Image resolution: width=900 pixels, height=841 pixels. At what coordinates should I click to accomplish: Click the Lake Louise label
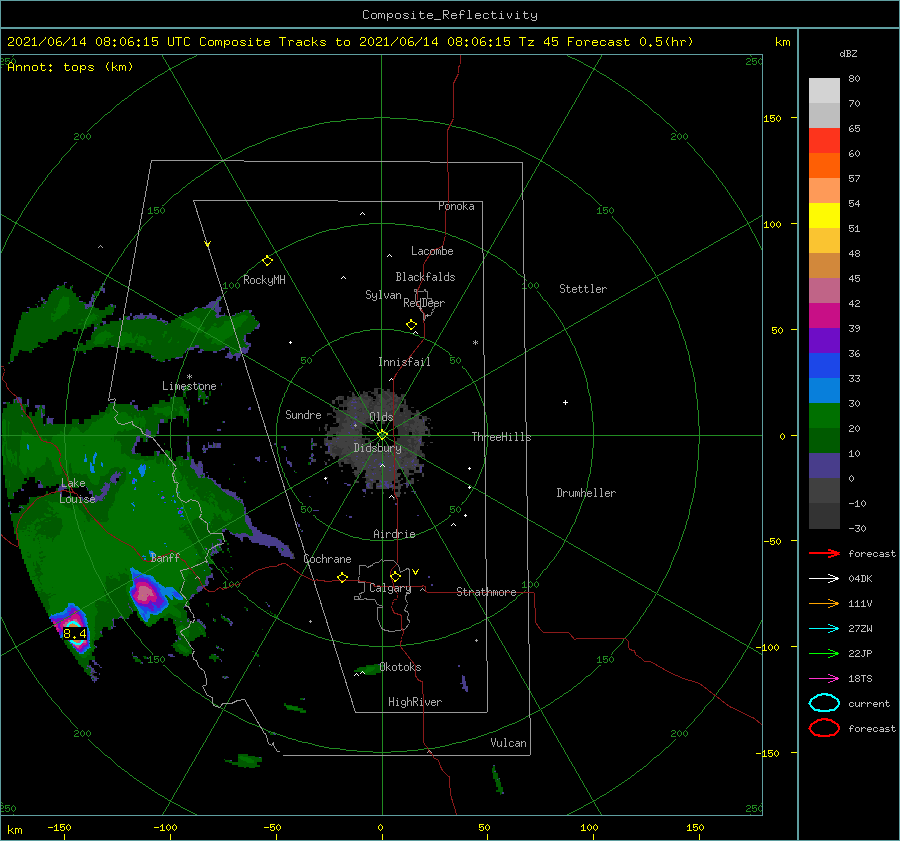[77, 491]
